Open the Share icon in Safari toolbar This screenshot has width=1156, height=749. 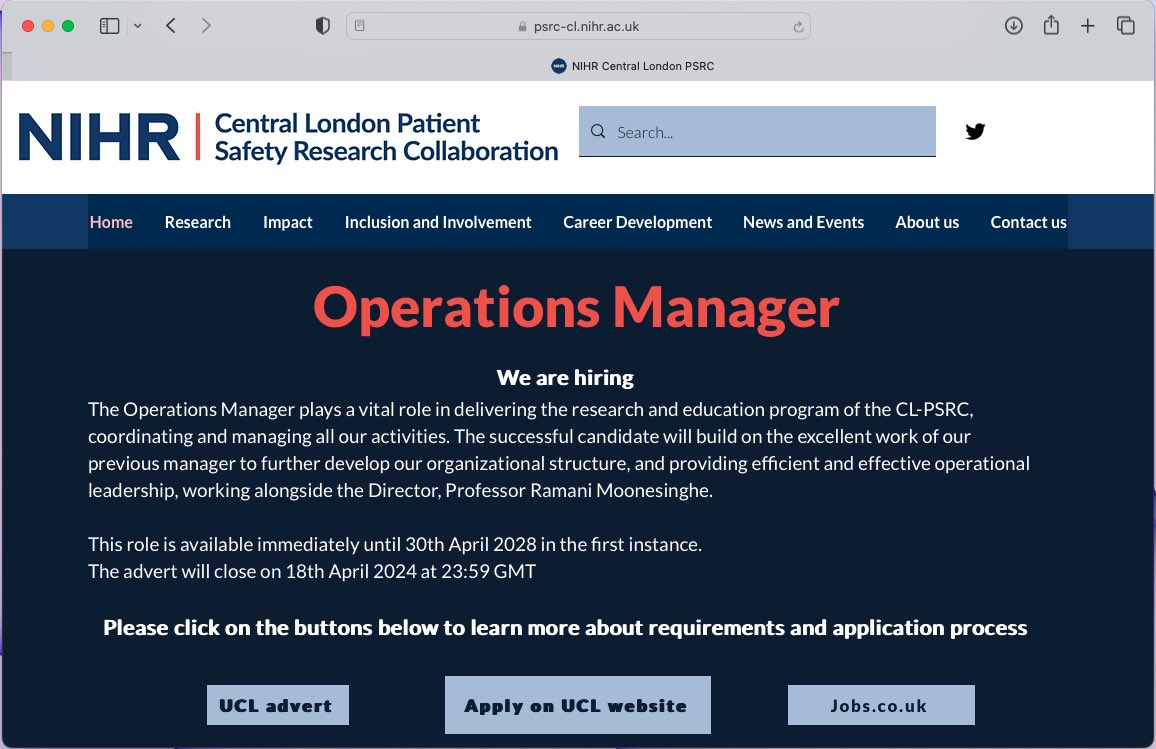point(1051,25)
